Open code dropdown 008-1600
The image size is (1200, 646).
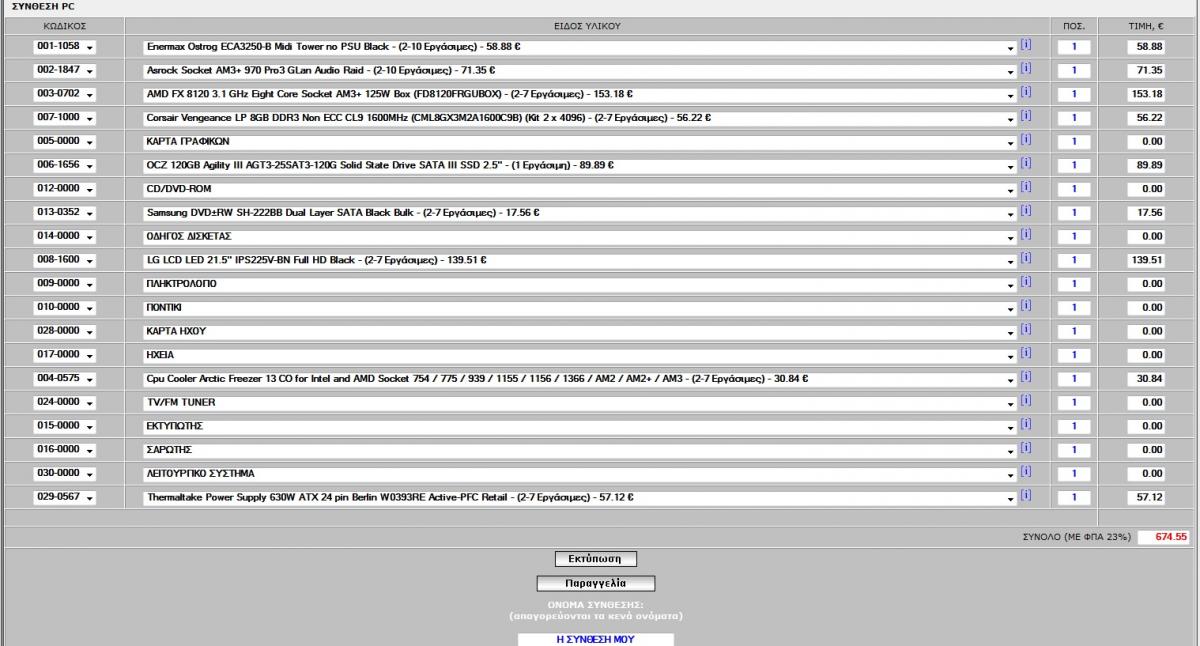64,260
